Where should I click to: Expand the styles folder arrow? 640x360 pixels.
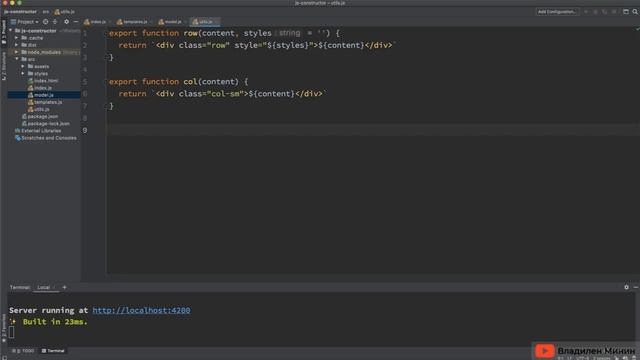coord(23,73)
